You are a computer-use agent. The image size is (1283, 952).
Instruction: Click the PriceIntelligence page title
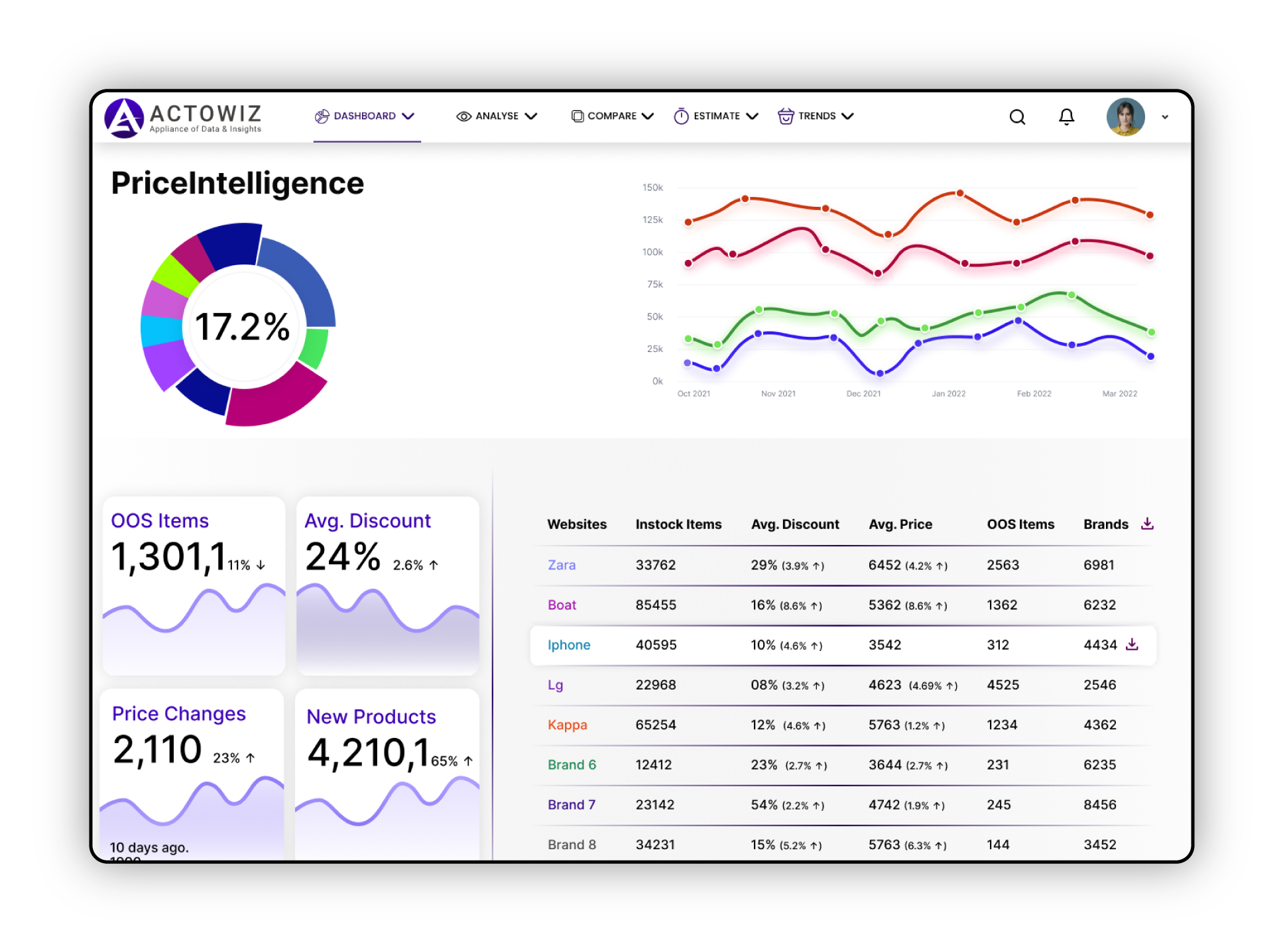[237, 183]
